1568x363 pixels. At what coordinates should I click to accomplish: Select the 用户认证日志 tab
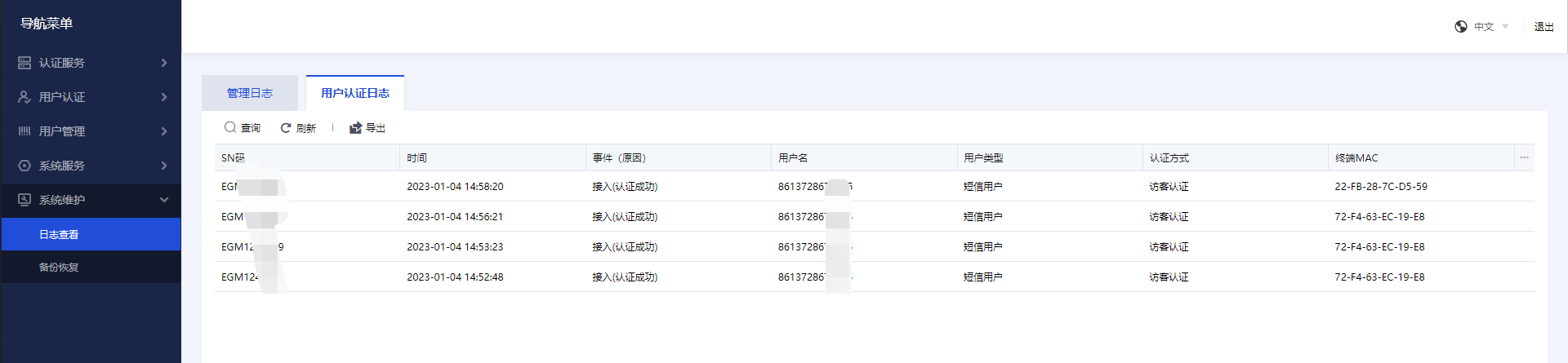pyautogui.click(x=355, y=93)
